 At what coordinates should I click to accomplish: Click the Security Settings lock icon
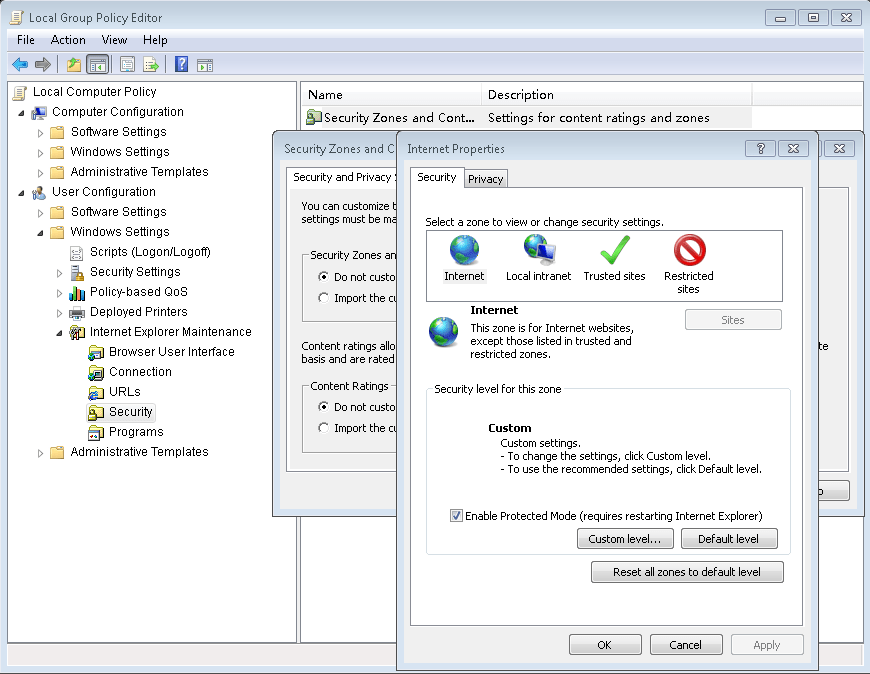[77, 272]
